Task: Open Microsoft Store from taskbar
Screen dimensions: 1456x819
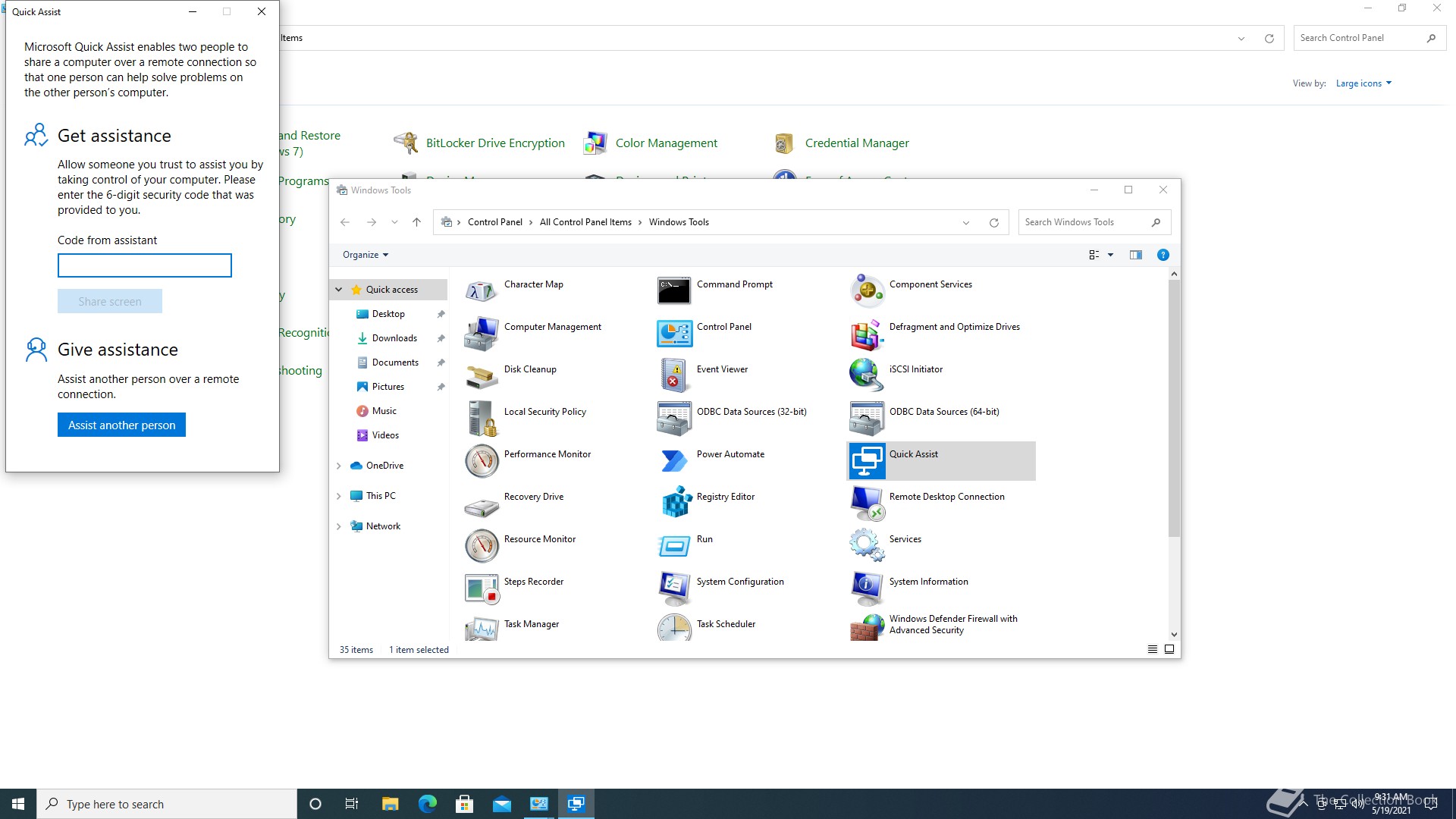Action: (x=465, y=804)
